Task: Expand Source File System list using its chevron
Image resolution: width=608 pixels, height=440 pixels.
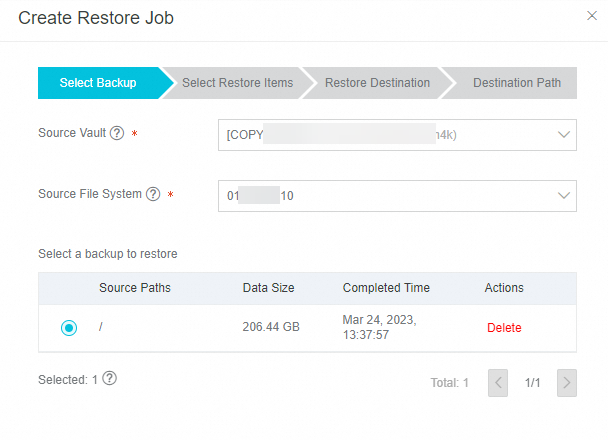Action: tap(563, 196)
